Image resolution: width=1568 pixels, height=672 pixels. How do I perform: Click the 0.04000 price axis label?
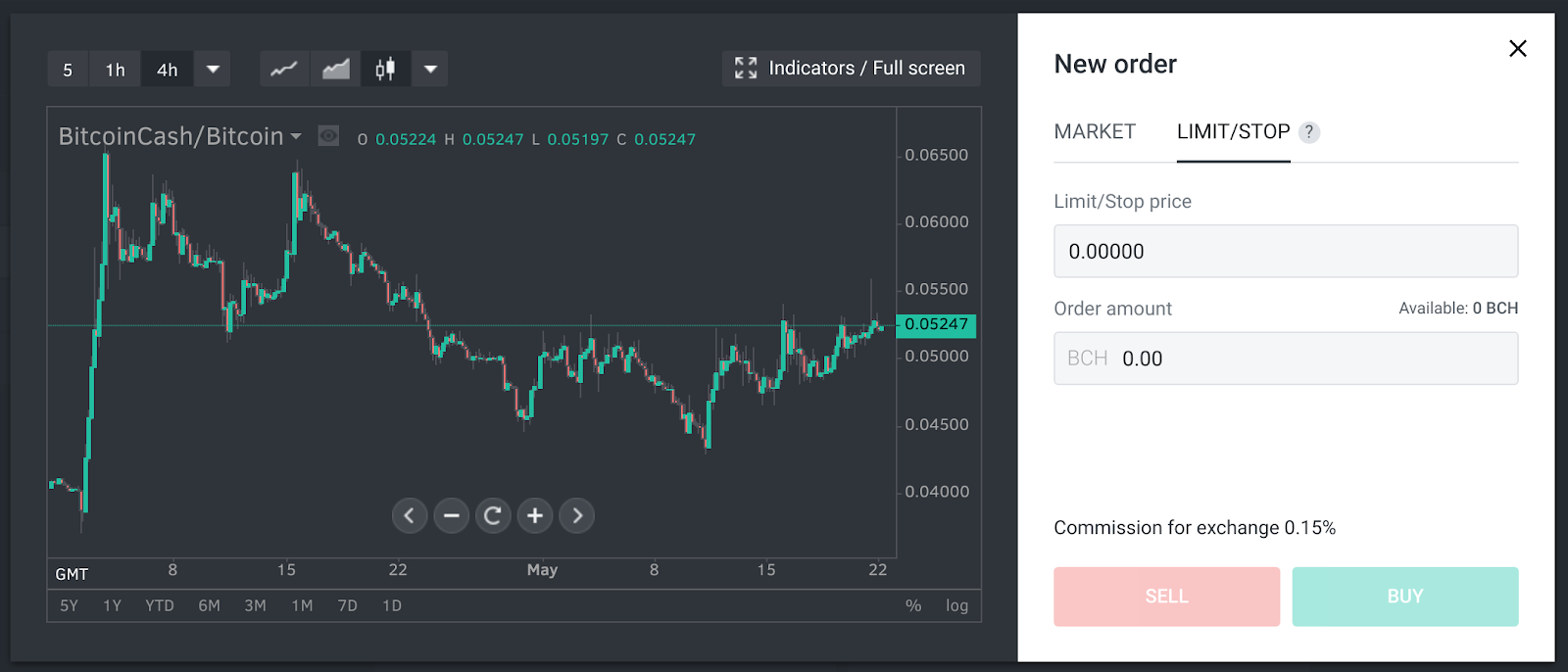[x=936, y=492]
